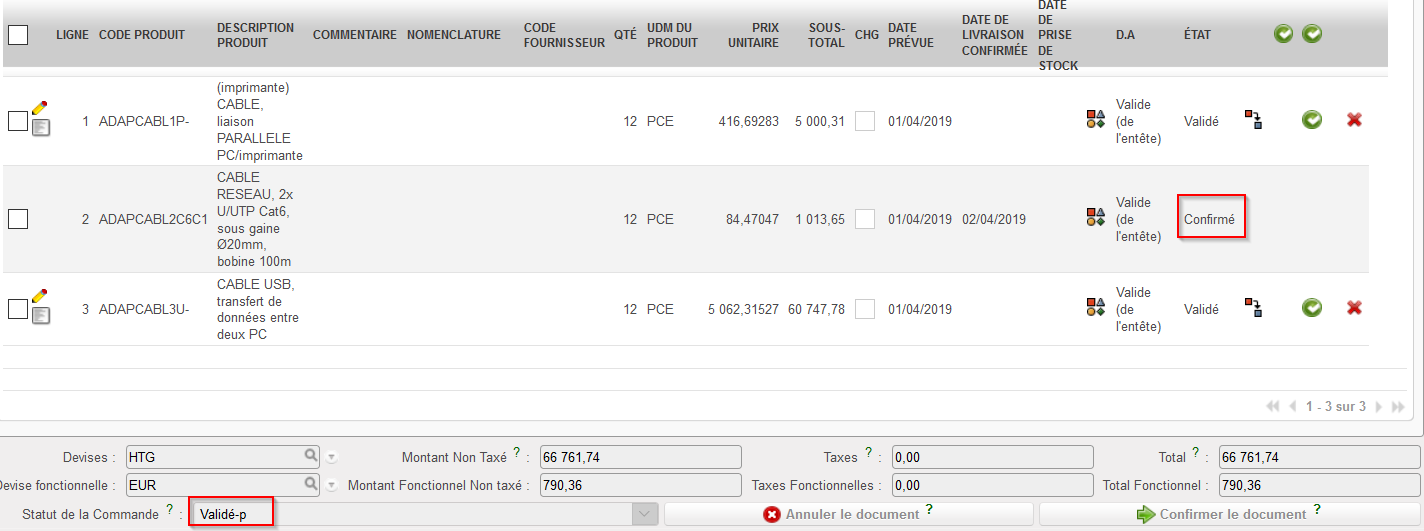
Task: Click the colored shapes icon on line 3
Action: [x=1096, y=308]
